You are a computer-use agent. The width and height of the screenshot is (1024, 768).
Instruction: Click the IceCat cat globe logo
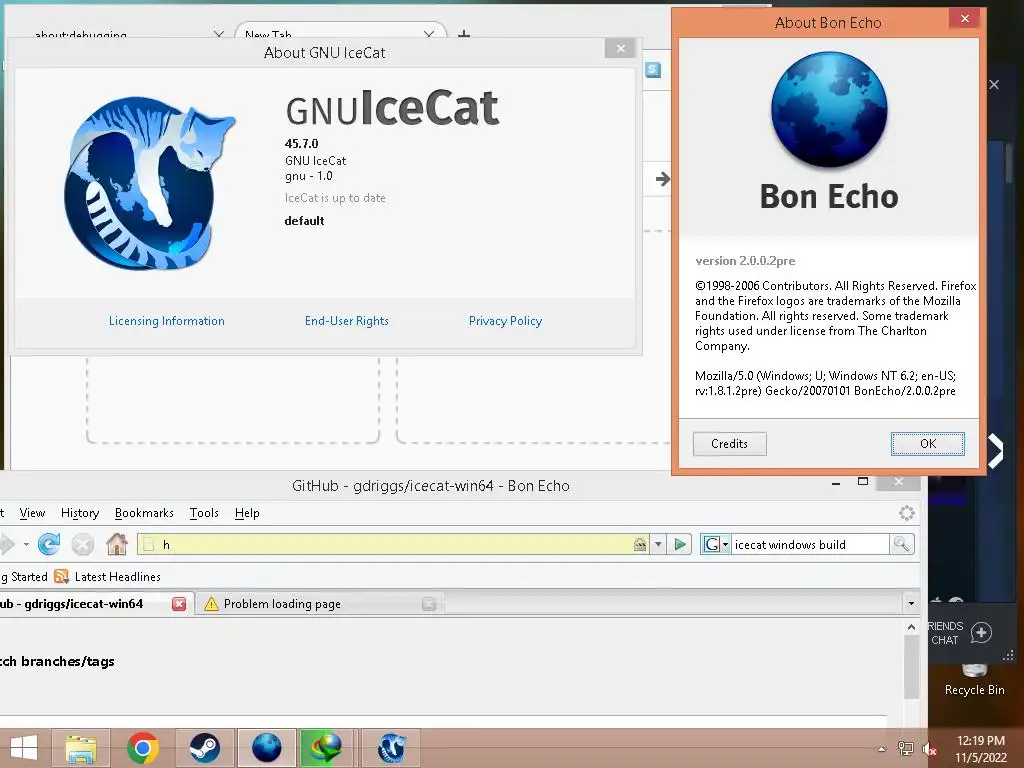(149, 184)
